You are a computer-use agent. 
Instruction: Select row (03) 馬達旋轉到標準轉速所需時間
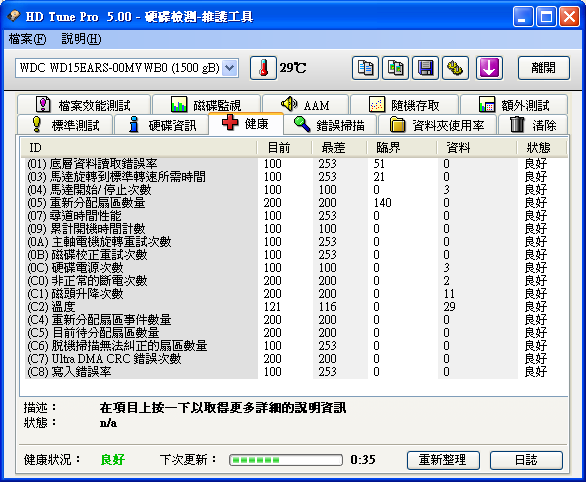(296, 177)
